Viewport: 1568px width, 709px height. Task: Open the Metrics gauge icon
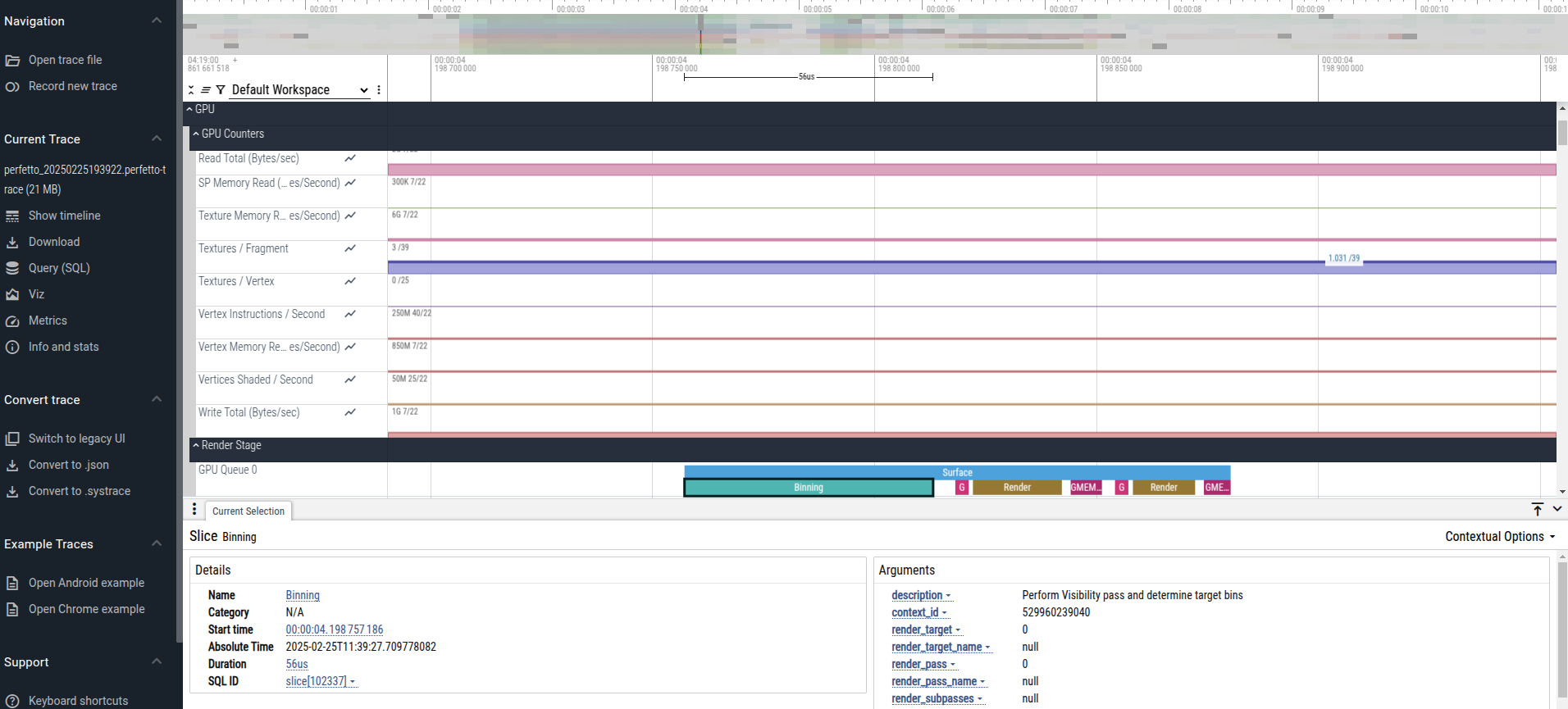coord(12,320)
